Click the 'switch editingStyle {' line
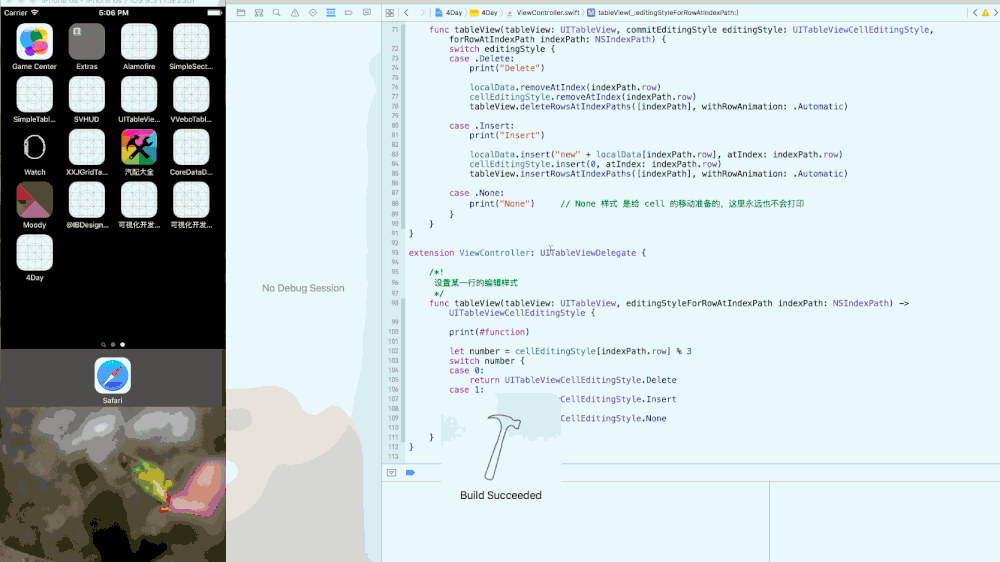Viewport: 1000px width, 562px height. [x=502, y=49]
